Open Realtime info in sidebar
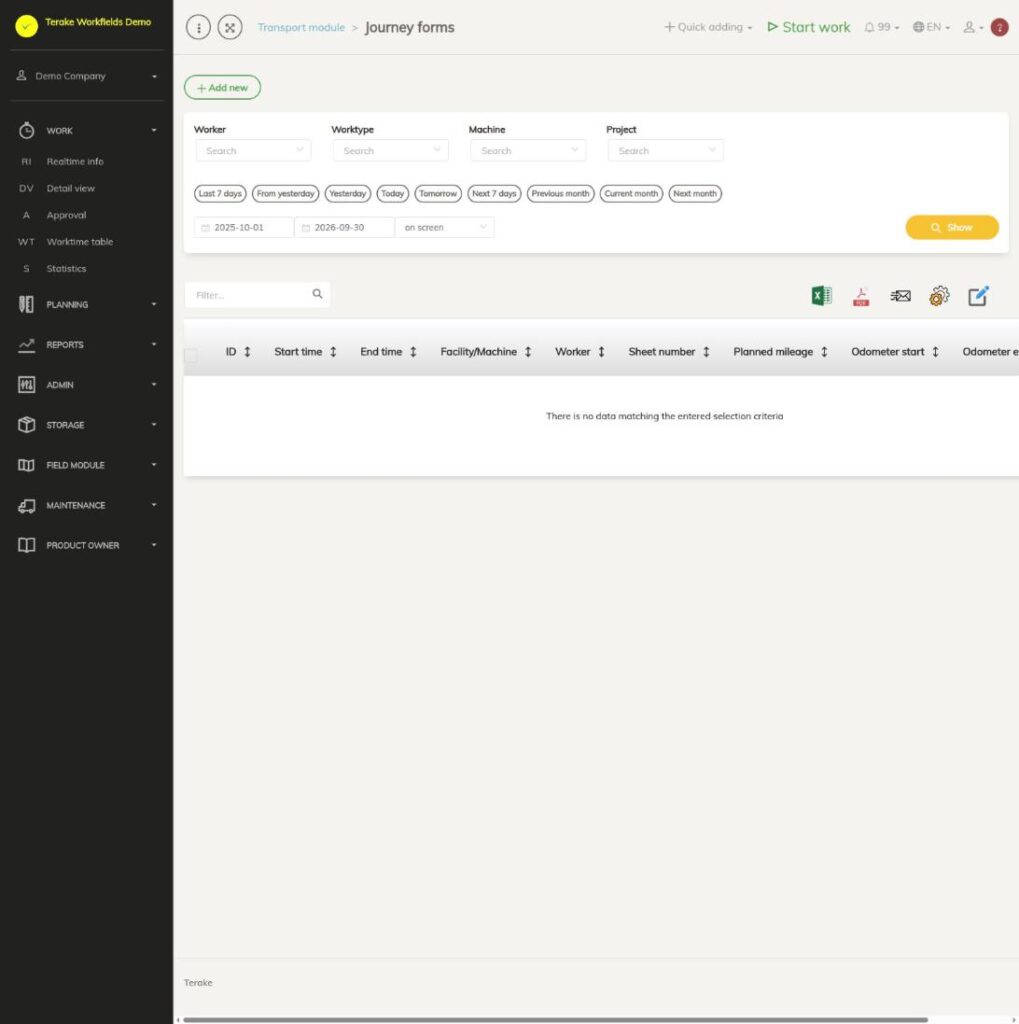Viewport: 1019px width, 1024px height. coord(74,161)
